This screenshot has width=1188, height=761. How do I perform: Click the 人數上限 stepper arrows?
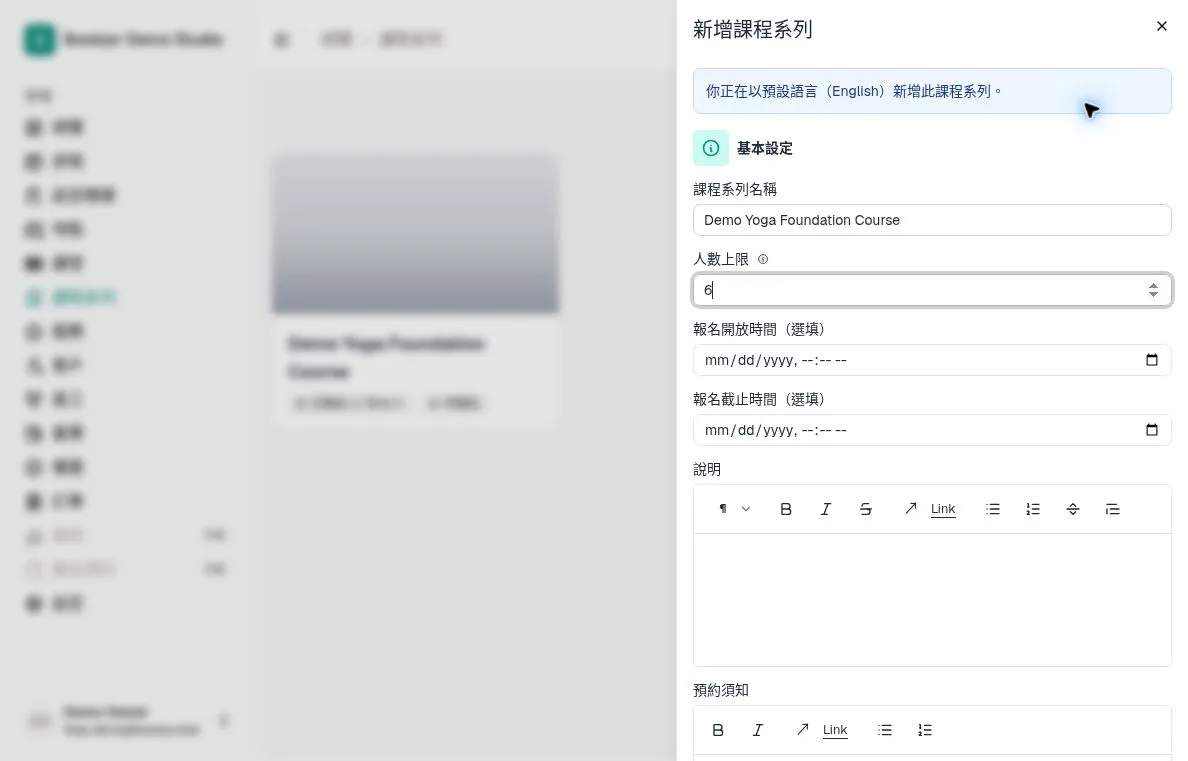click(x=1152, y=290)
